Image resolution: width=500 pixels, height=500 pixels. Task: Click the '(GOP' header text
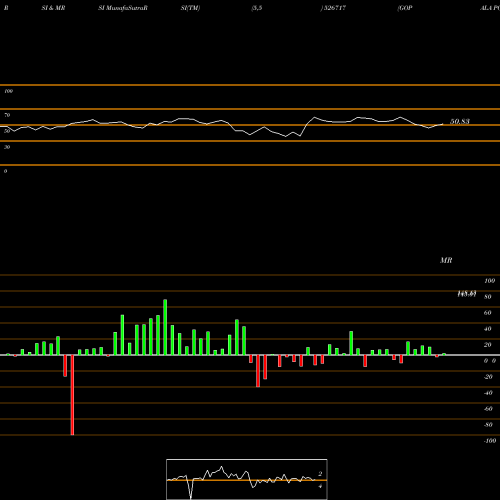(x=405, y=8)
